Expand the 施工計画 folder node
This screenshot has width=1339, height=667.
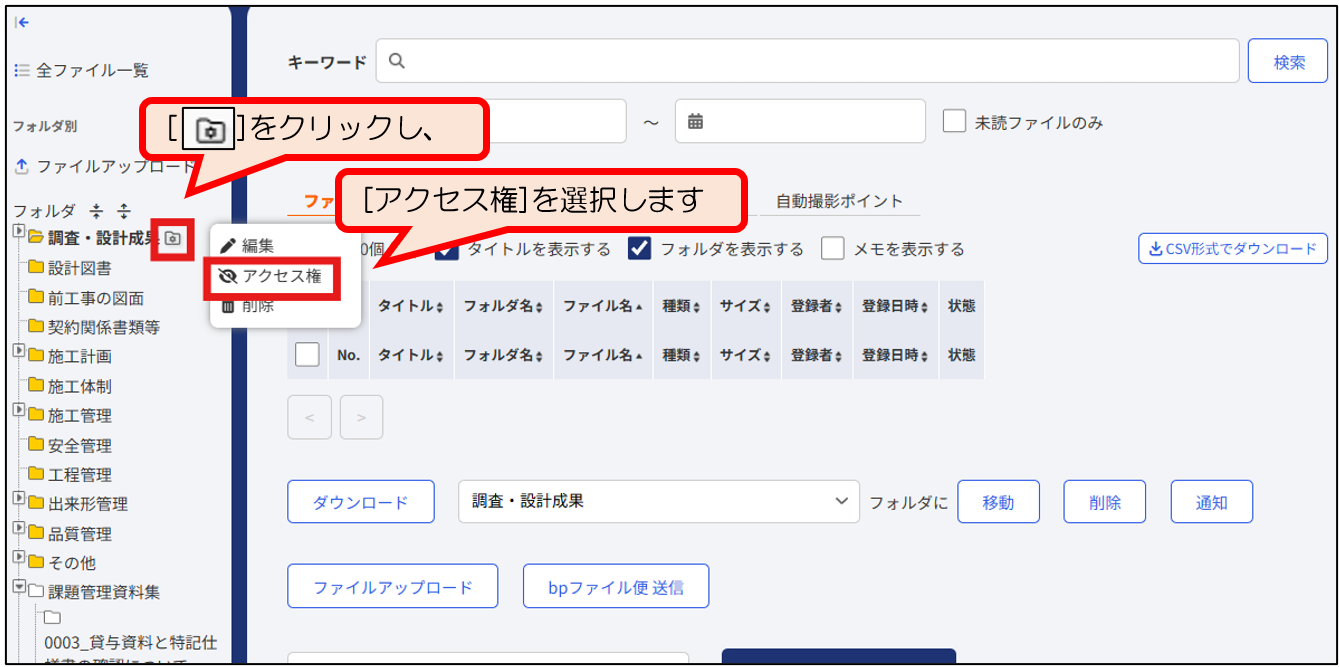(19, 351)
